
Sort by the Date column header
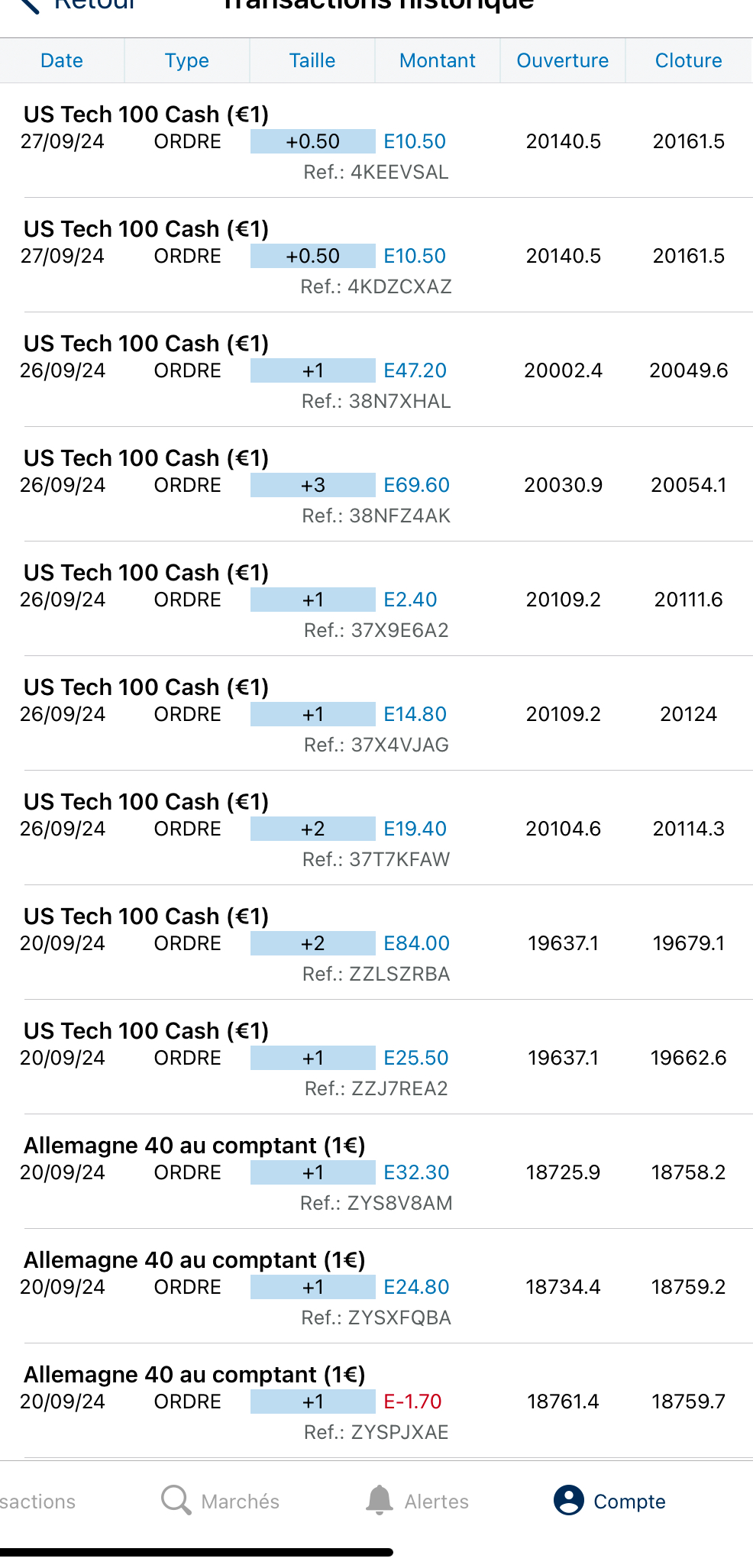pyautogui.click(x=62, y=60)
